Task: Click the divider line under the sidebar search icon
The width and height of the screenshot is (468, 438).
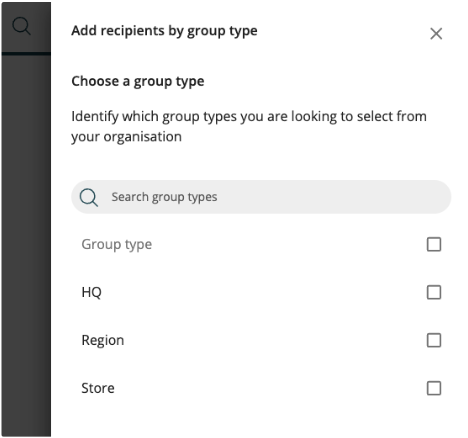Action: click(26, 53)
